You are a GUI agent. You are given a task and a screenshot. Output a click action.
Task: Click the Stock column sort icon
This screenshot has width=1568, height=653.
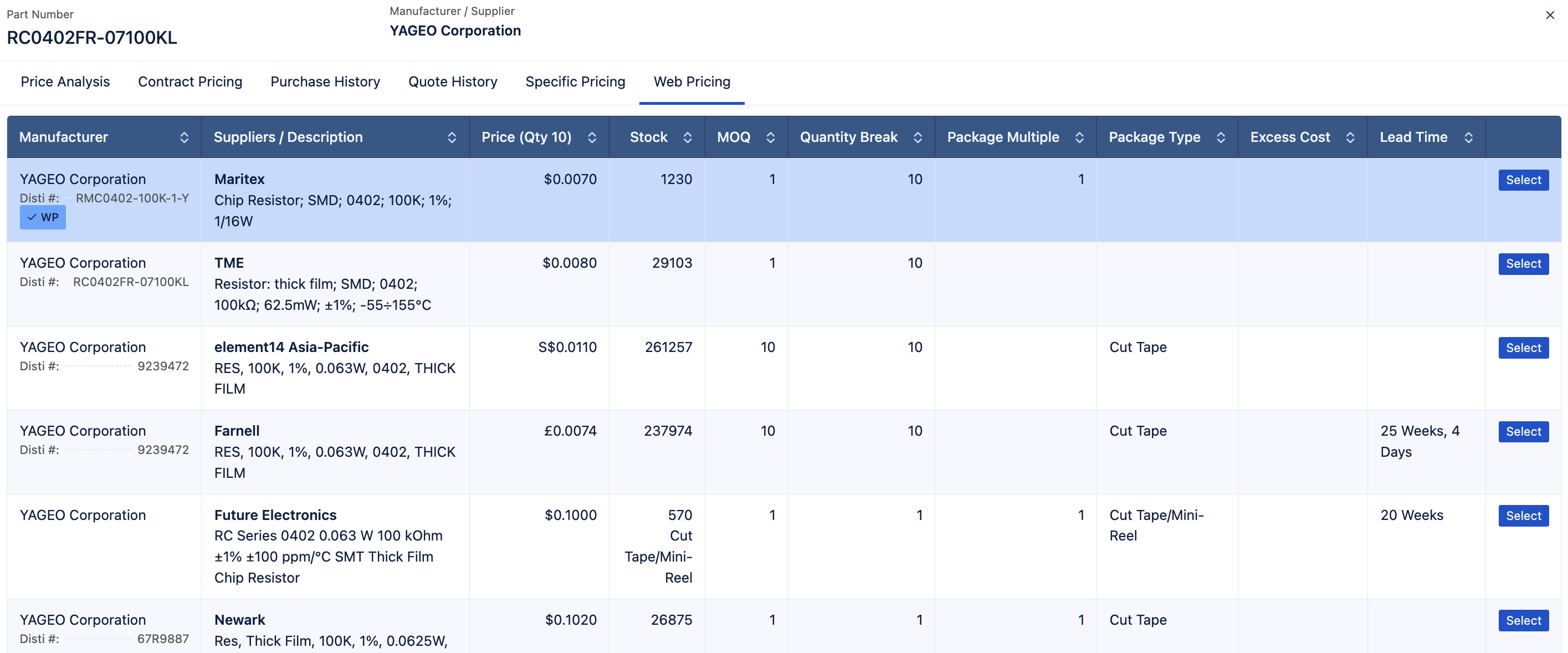coord(687,137)
